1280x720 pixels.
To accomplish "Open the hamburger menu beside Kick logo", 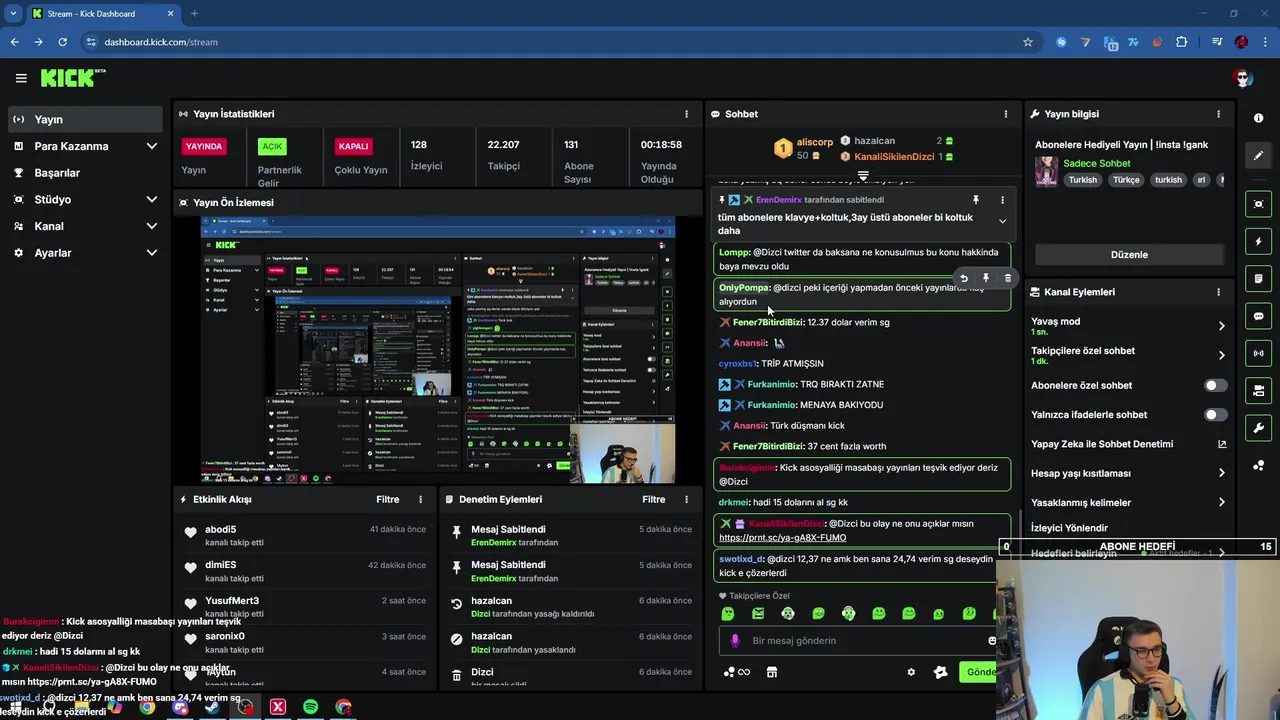I will (21, 78).
